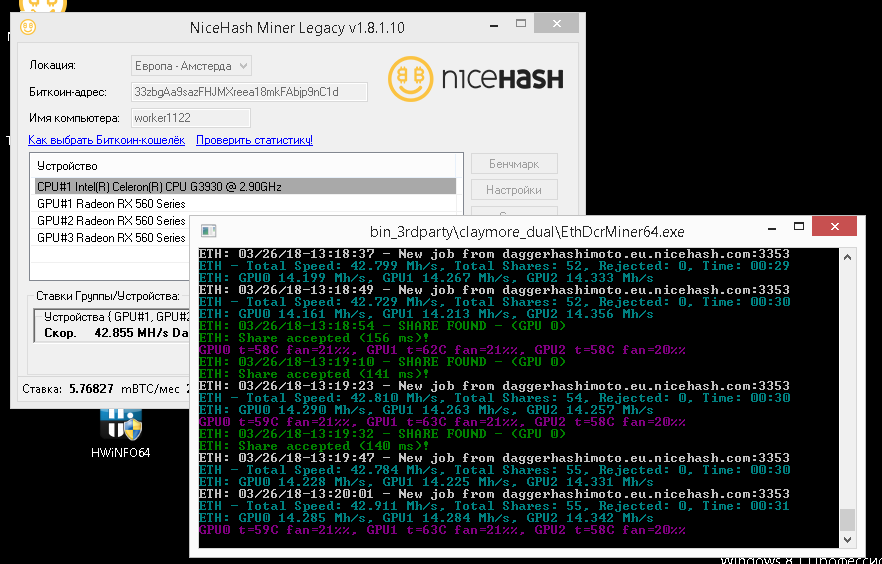Minimize the NiceHash Miner Legacy window
This screenshot has height=564, width=882.
pos(494,25)
